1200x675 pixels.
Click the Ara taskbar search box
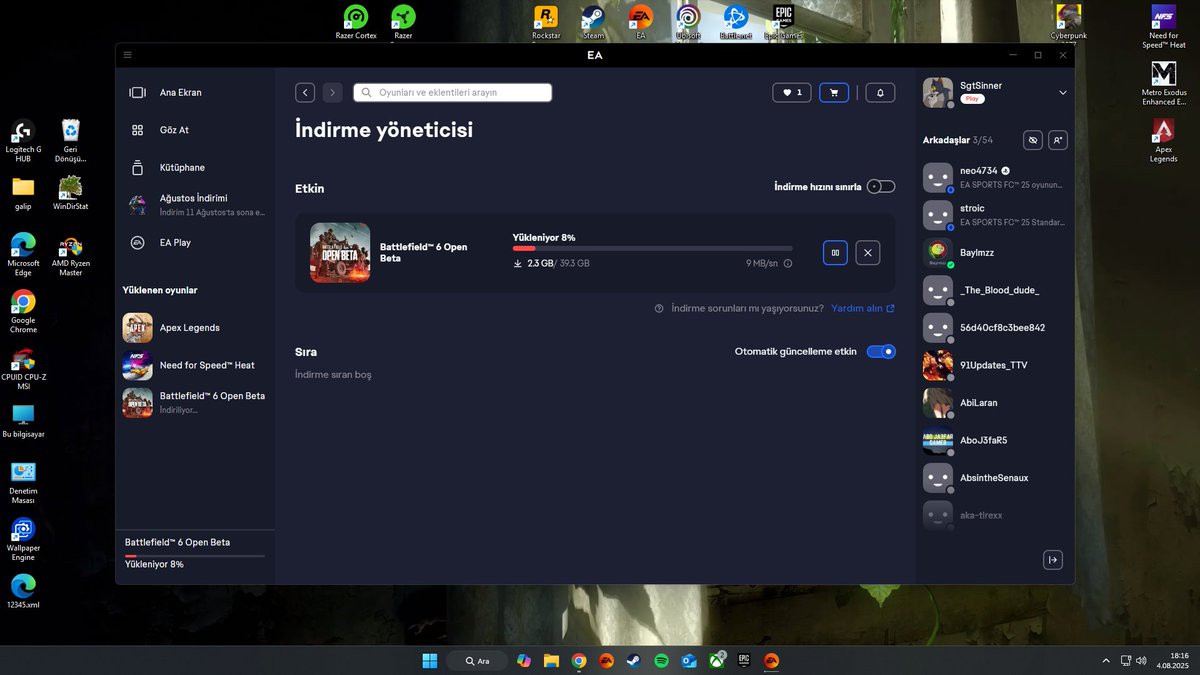click(x=477, y=661)
